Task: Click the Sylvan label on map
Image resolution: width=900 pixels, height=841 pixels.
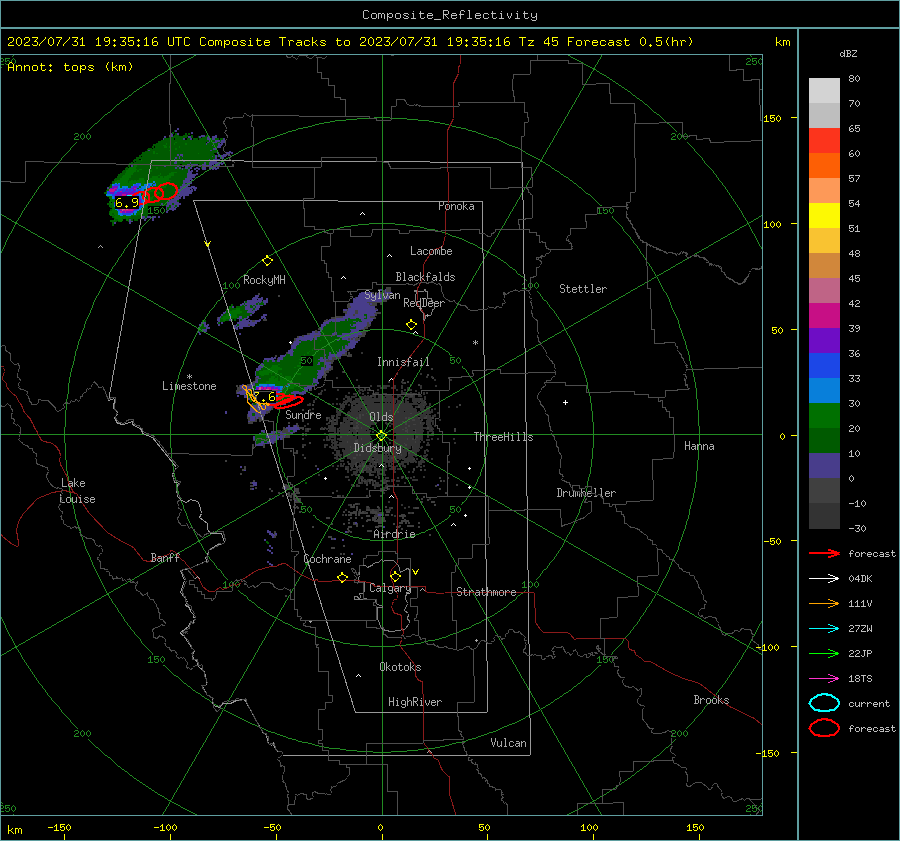Action: click(382, 295)
